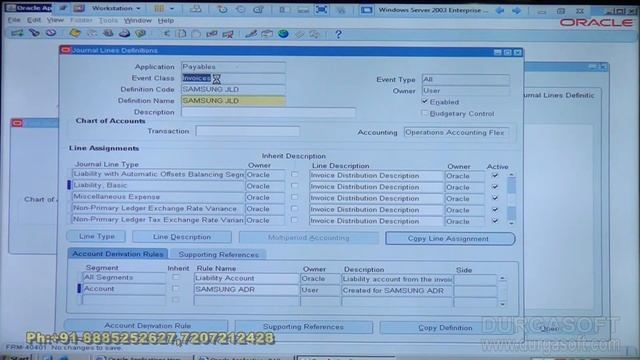Click the Definition Name field SAMSUNG JLD
Viewport: 640px width, 360px height.
233,100
